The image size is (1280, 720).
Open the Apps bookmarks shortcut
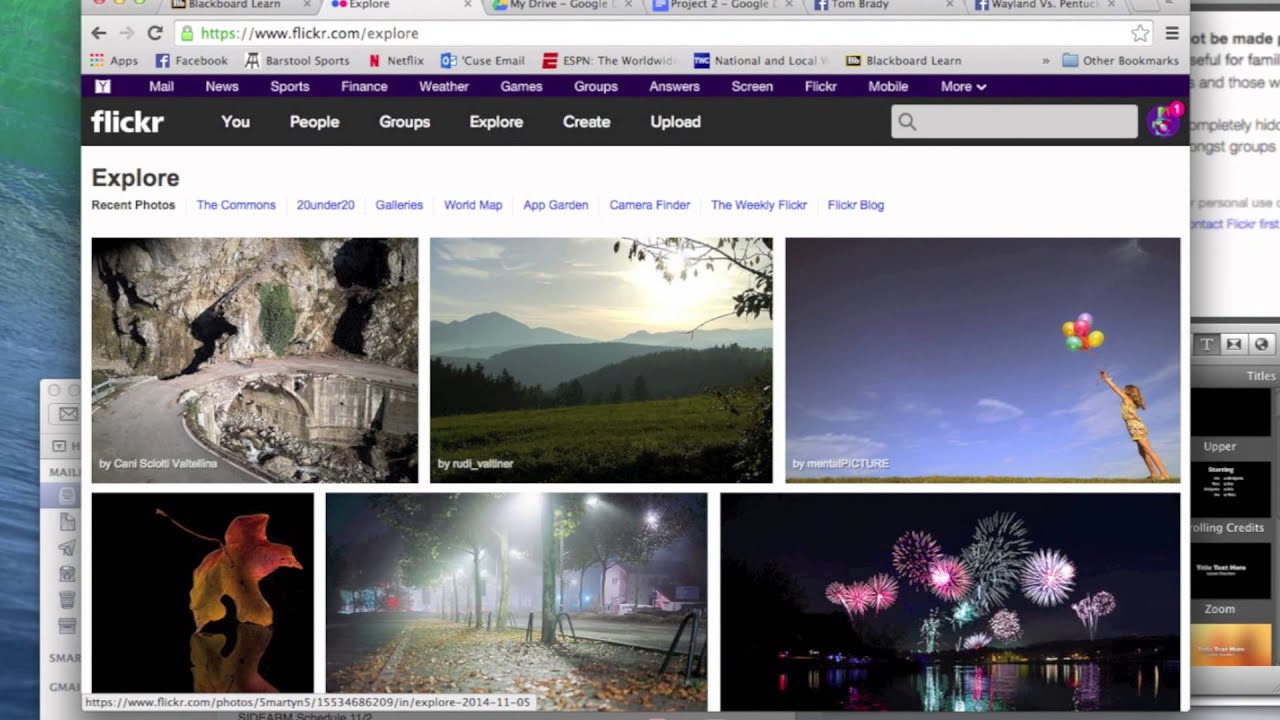(114, 61)
